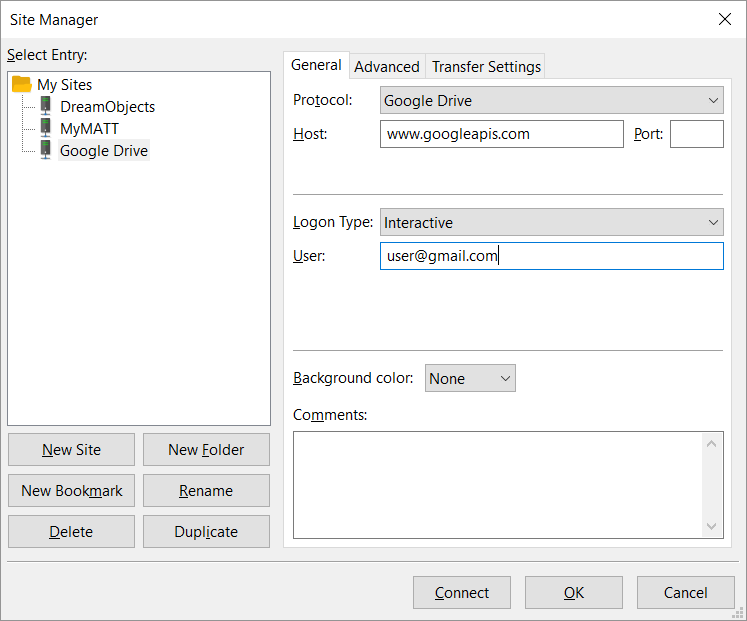Focus the Port input field
747x621 pixels.
point(696,134)
